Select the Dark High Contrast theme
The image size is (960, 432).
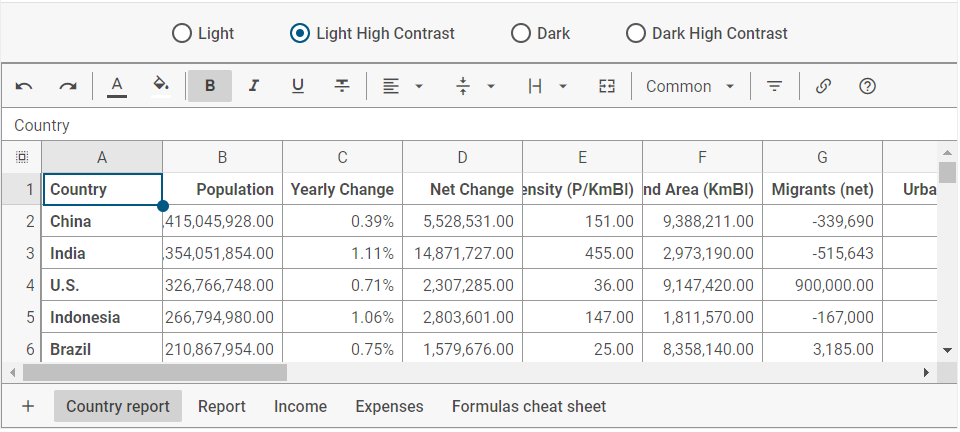click(636, 33)
